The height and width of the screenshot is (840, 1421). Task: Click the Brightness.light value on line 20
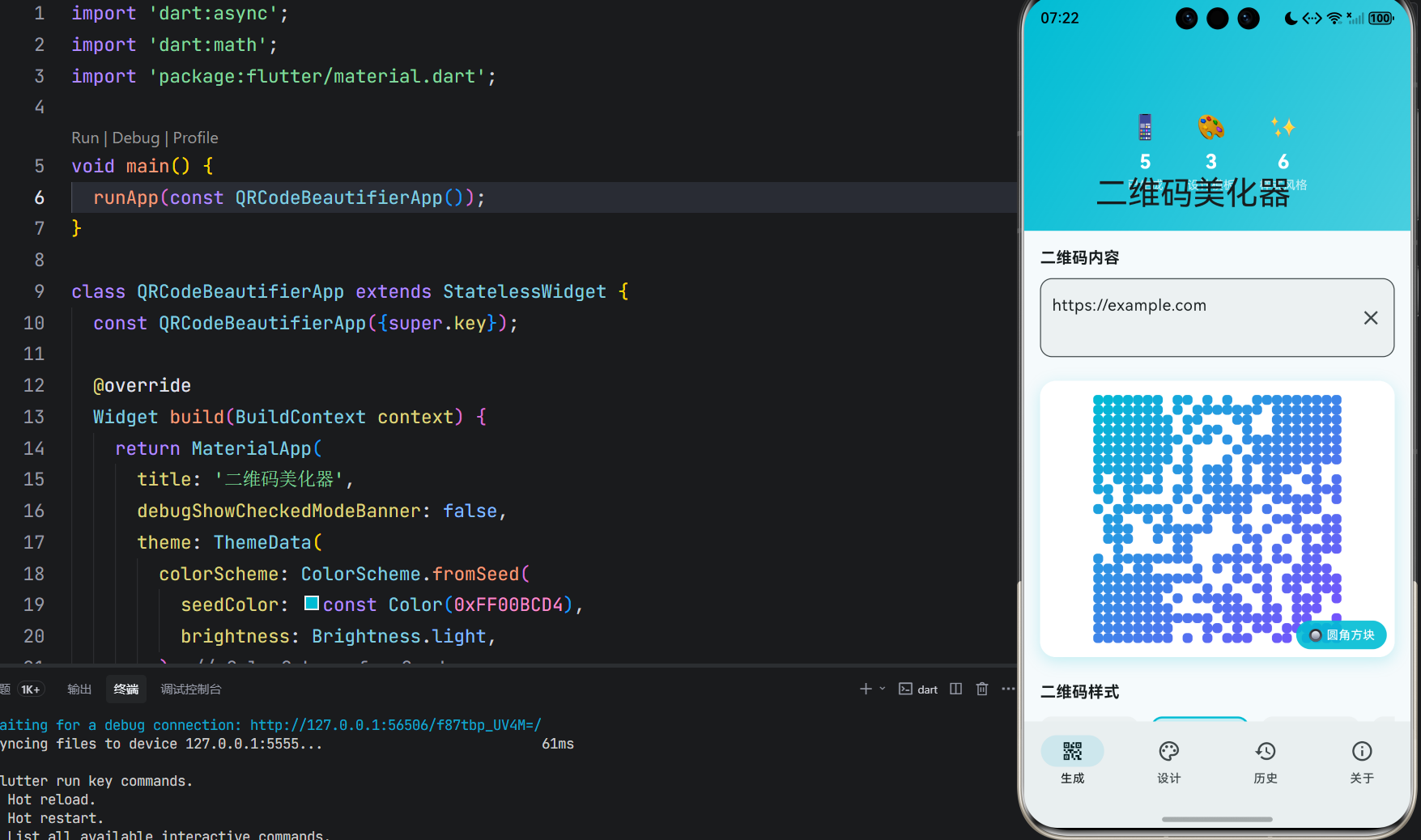click(x=398, y=636)
